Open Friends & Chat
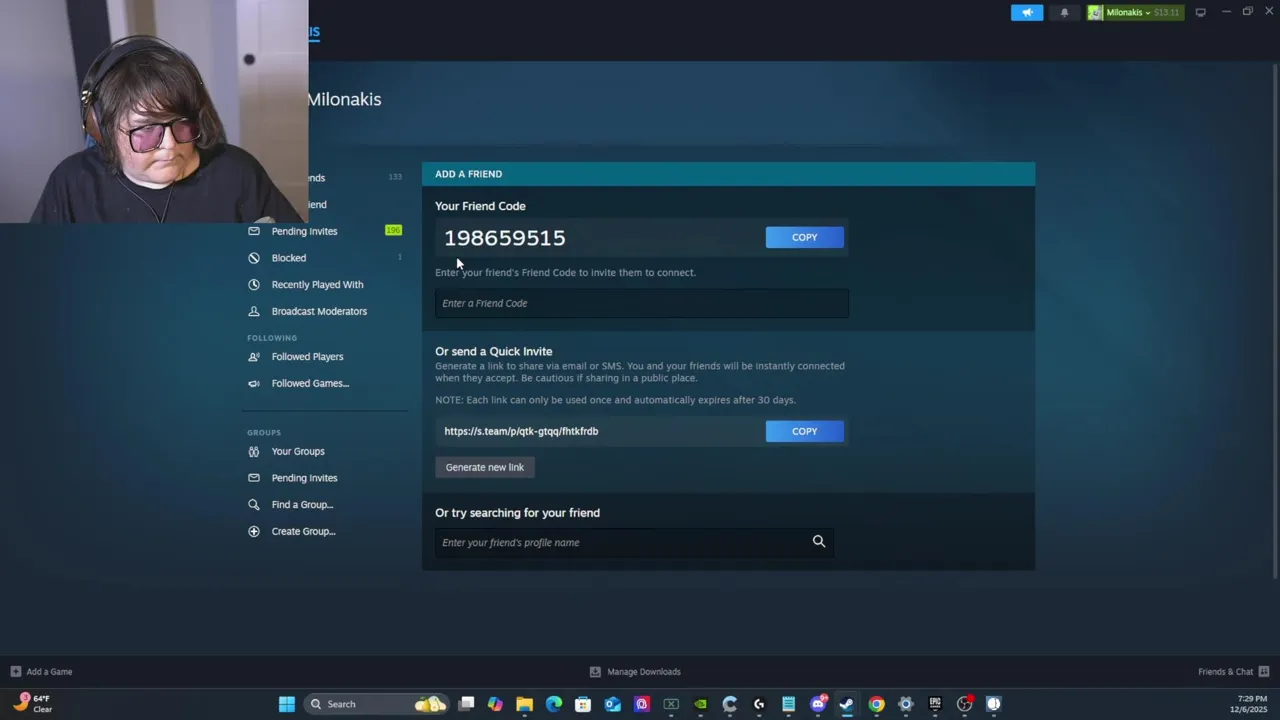1280x720 pixels. [x=1233, y=672]
